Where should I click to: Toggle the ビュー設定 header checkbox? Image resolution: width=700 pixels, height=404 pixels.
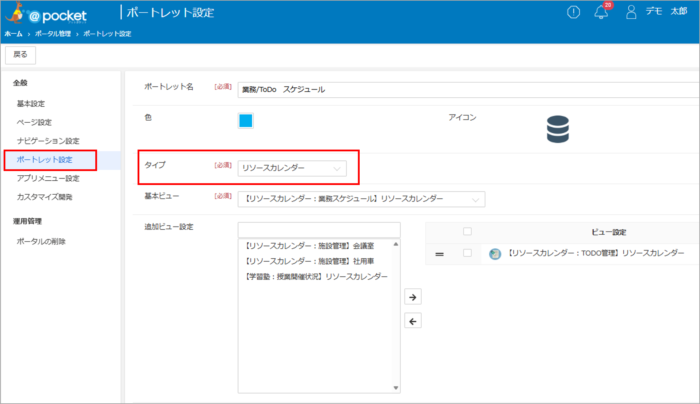tap(467, 231)
